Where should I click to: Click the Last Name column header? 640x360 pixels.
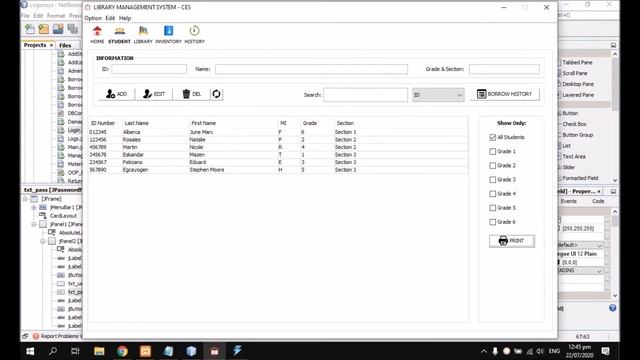point(156,123)
